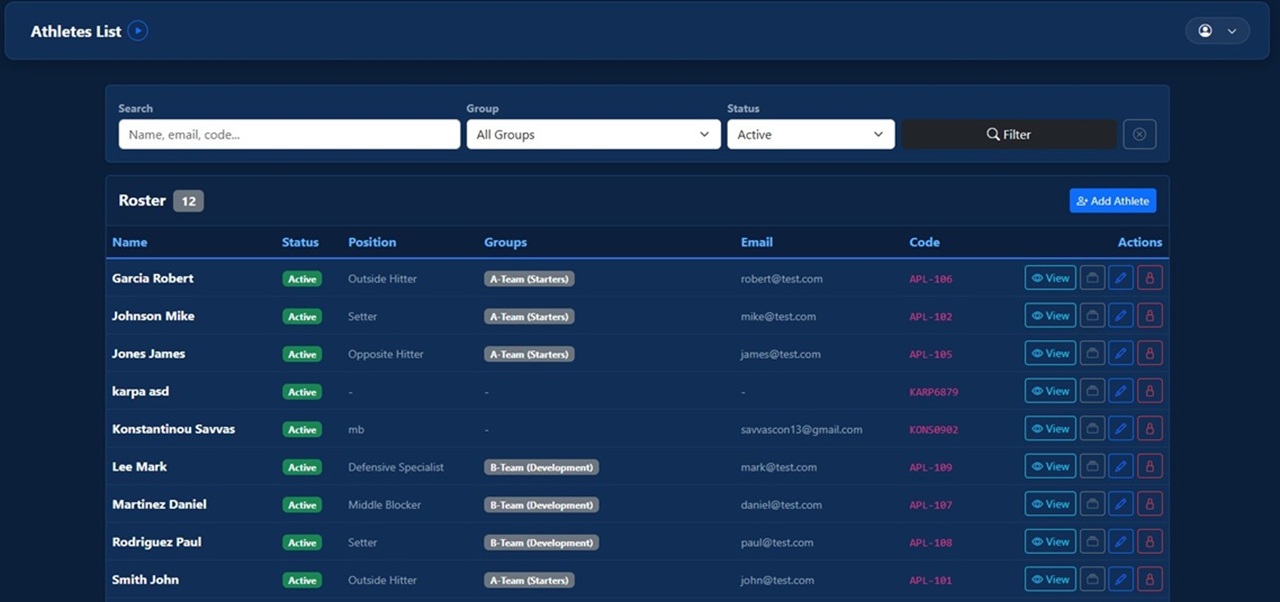
Task: Select the Name column header
Action: 129,242
